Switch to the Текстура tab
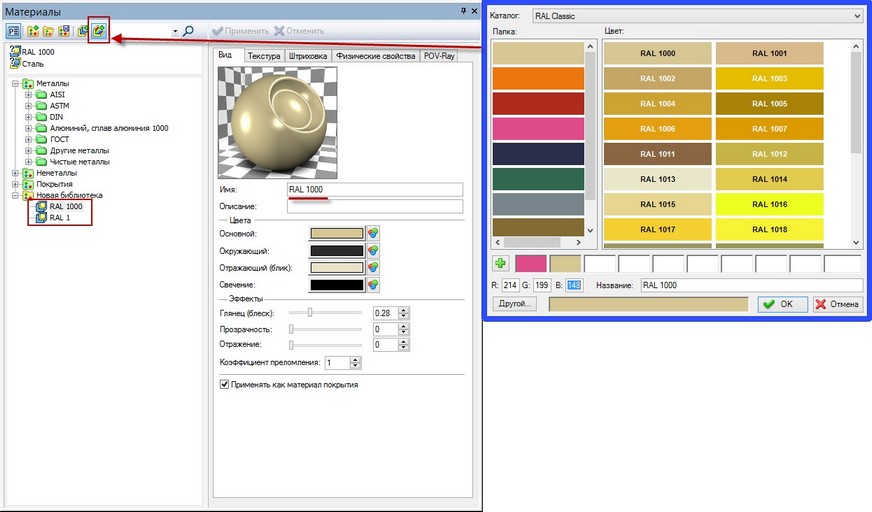This screenshot has height=512, width=872. [x=264, y=56]
